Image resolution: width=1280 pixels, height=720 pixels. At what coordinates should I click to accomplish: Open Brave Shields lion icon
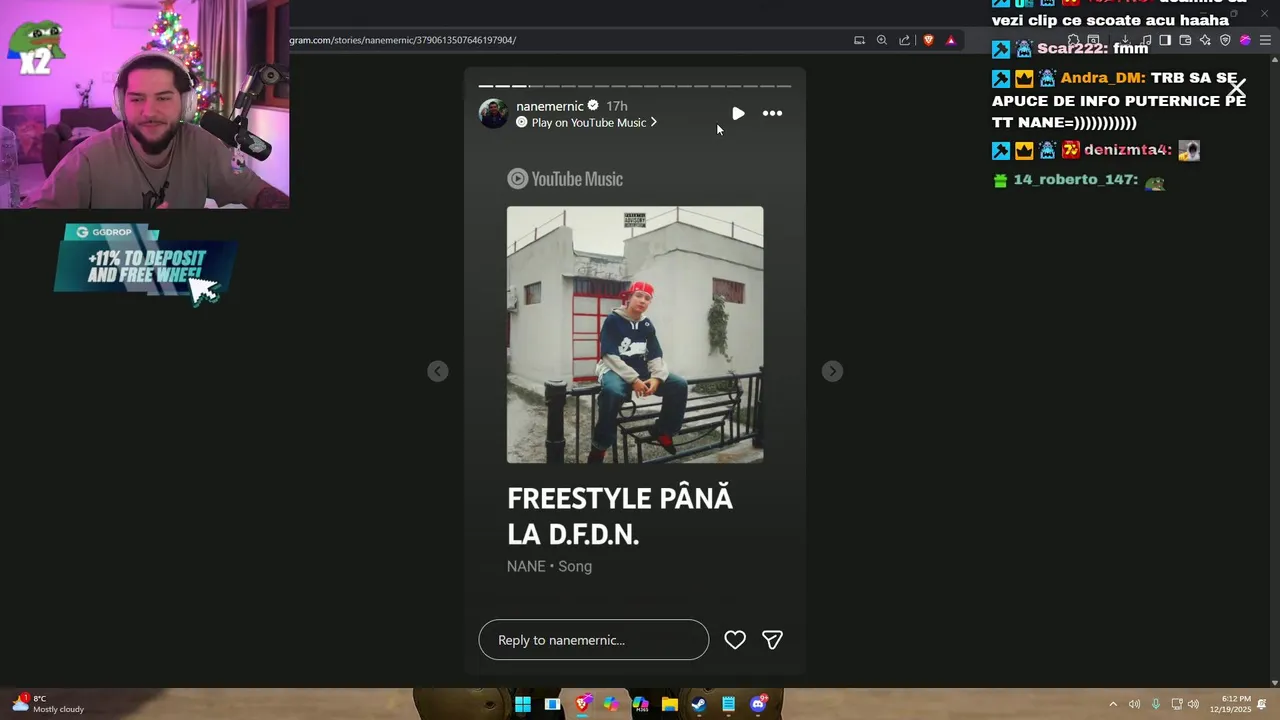click(x=928, y=40)
